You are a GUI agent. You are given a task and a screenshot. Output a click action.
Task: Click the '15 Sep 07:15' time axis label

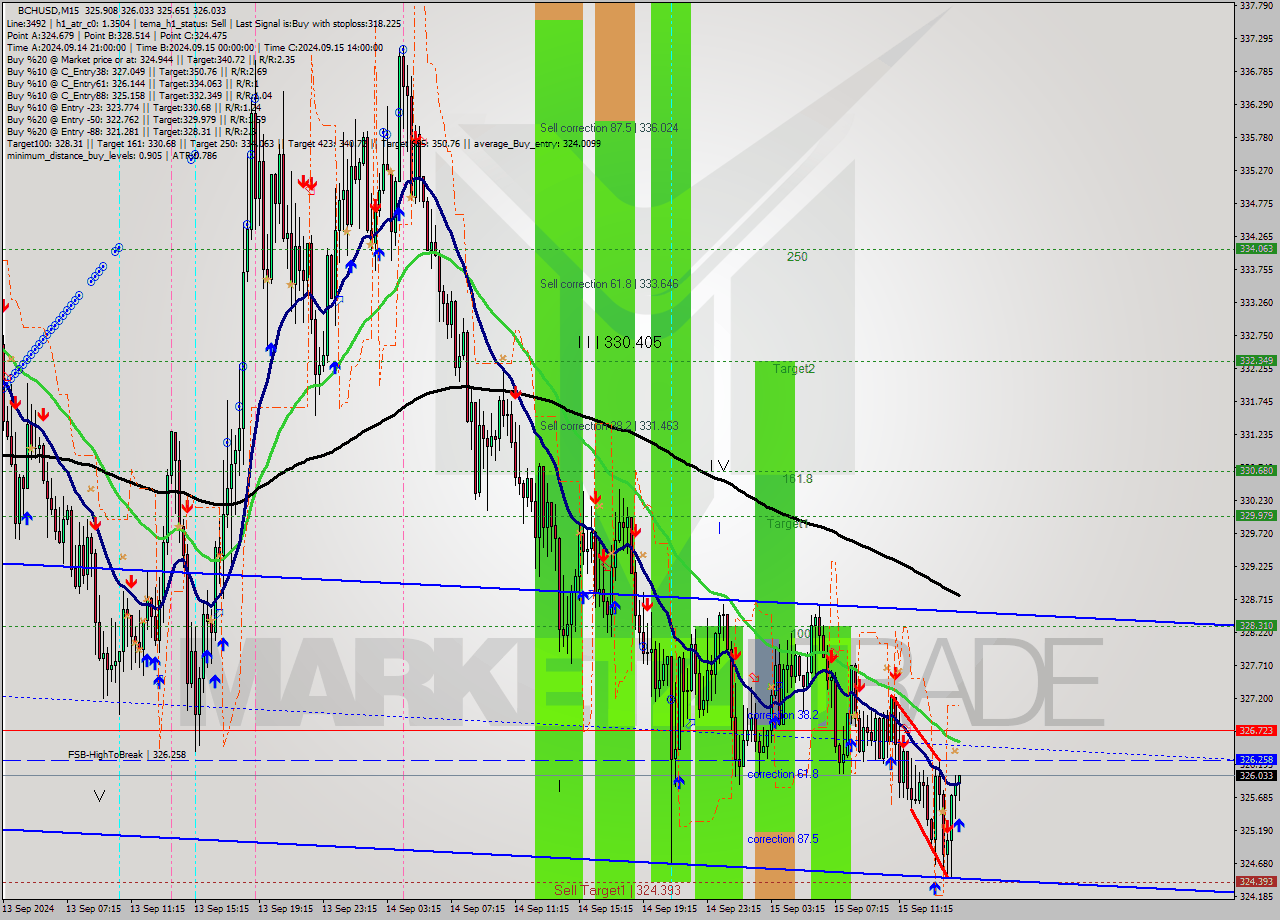tap(861, 910)
